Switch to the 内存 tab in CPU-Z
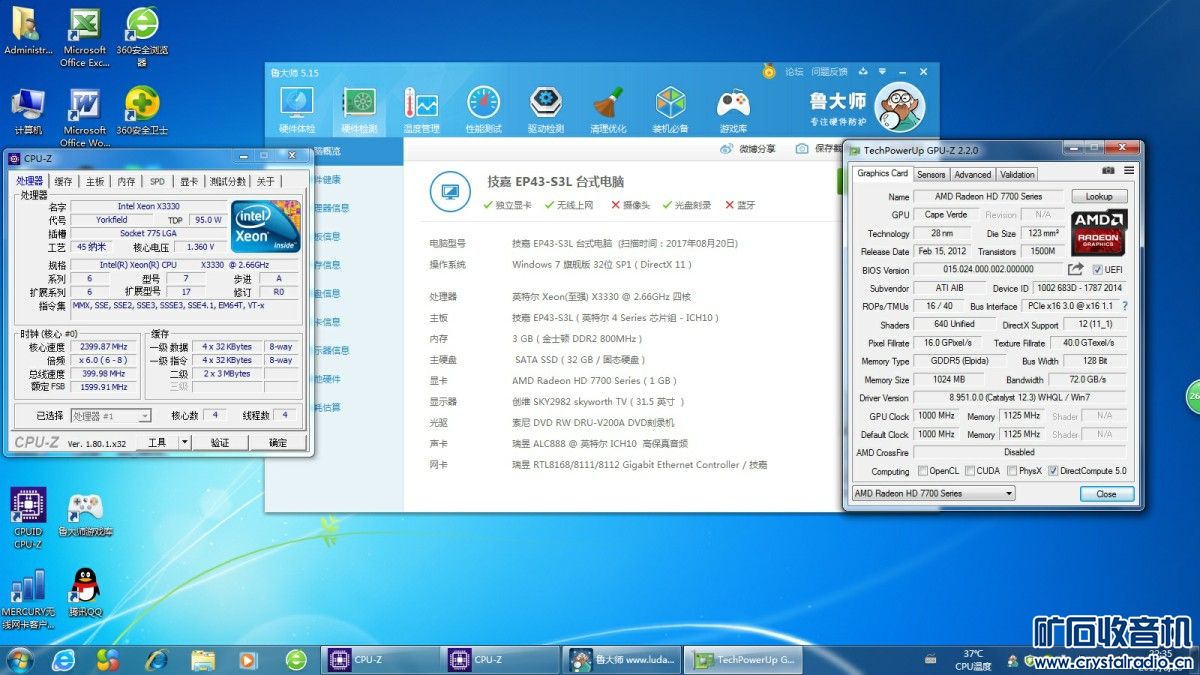Screen dimensions: 1200x675 (126, 181)
